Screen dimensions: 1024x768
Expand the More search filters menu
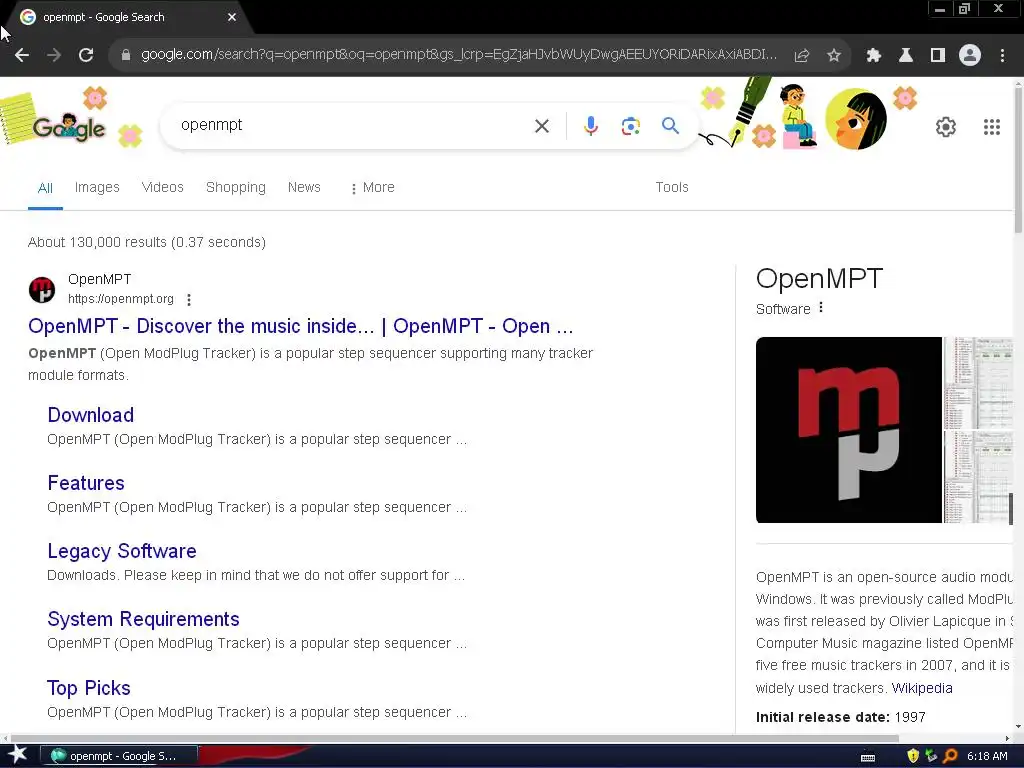pyautogui.click(x=372, y=187)
